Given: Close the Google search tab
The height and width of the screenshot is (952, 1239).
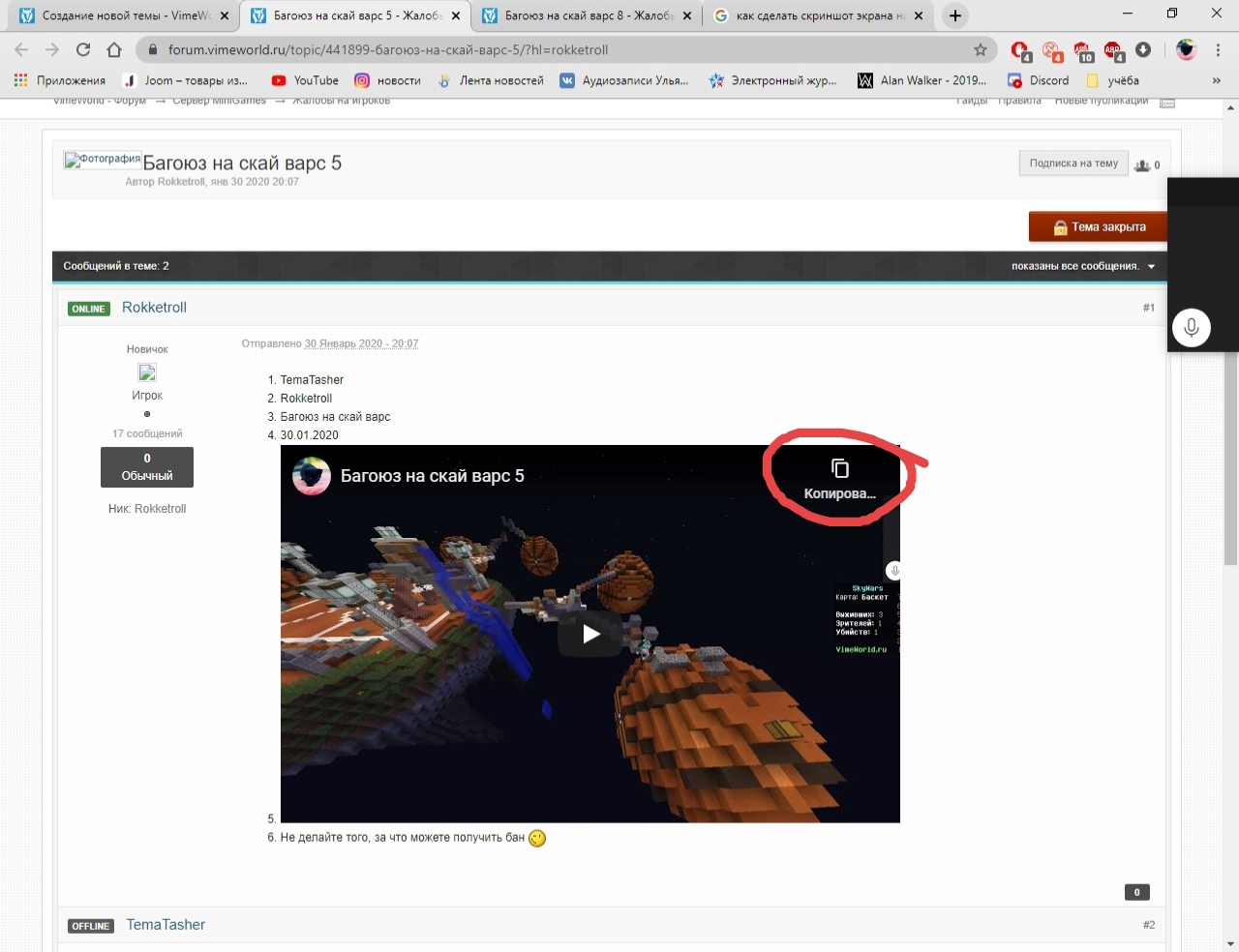Looking at the screenshot, I should point(919,16).
